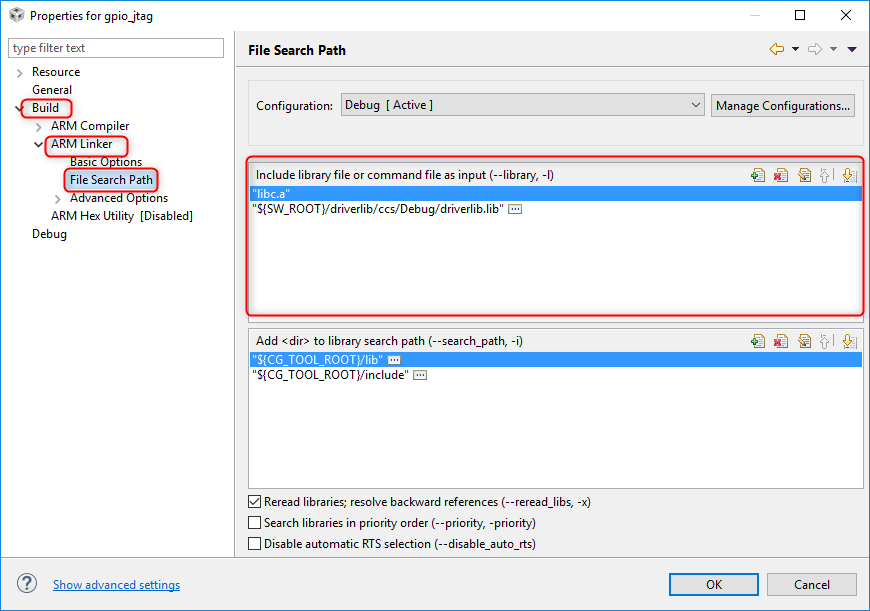
Task: Enable Search libraries in priority order
Action: tap(254, 523)
